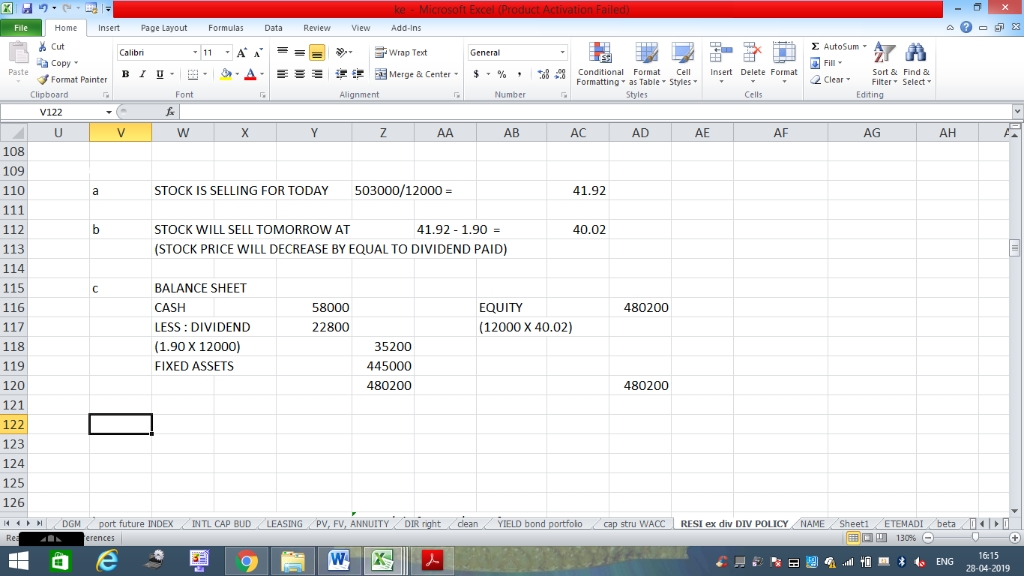Click the Format Painter icon
This screenshot has width=1024, height=576.
coord(43,80)
